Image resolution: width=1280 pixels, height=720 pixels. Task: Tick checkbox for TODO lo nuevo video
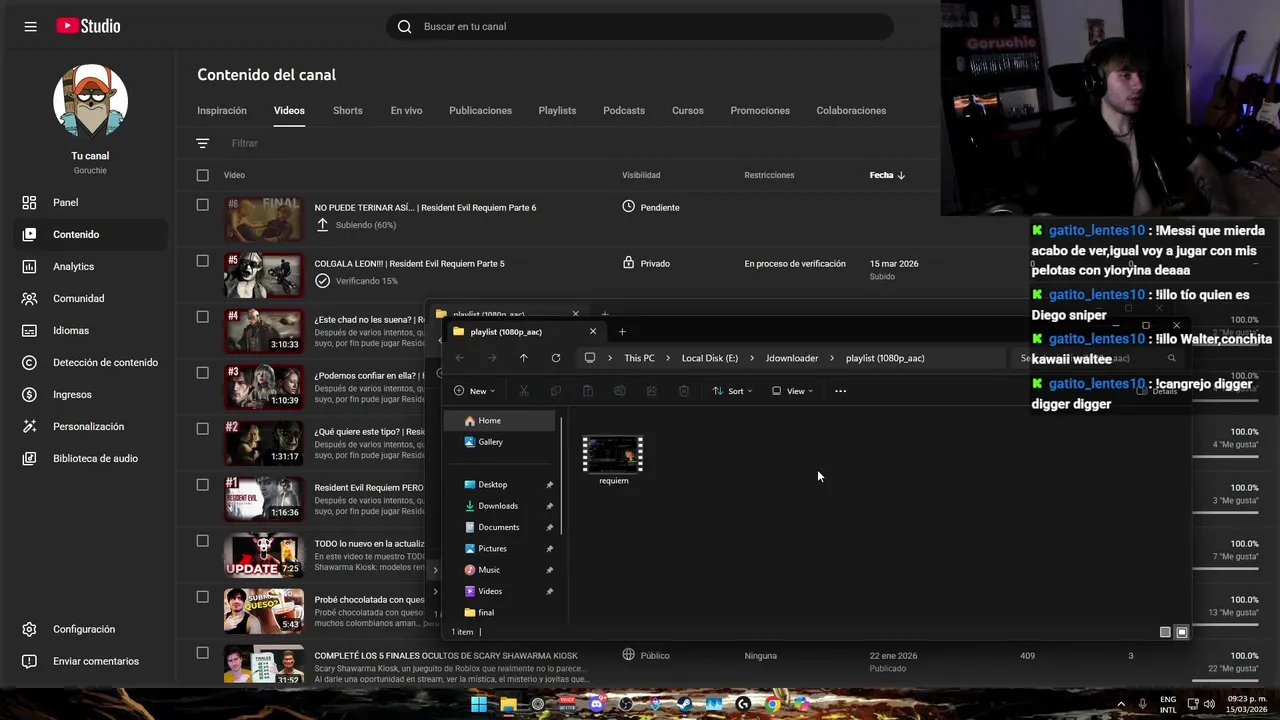pyautogui.click(x=203, y=541)
